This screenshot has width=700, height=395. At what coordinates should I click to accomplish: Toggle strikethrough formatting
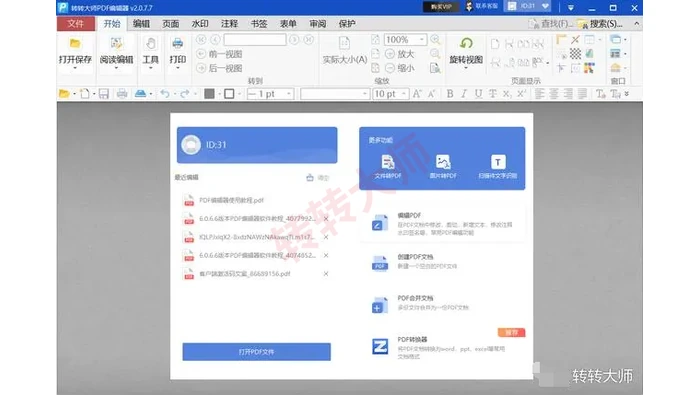[492, 94]
